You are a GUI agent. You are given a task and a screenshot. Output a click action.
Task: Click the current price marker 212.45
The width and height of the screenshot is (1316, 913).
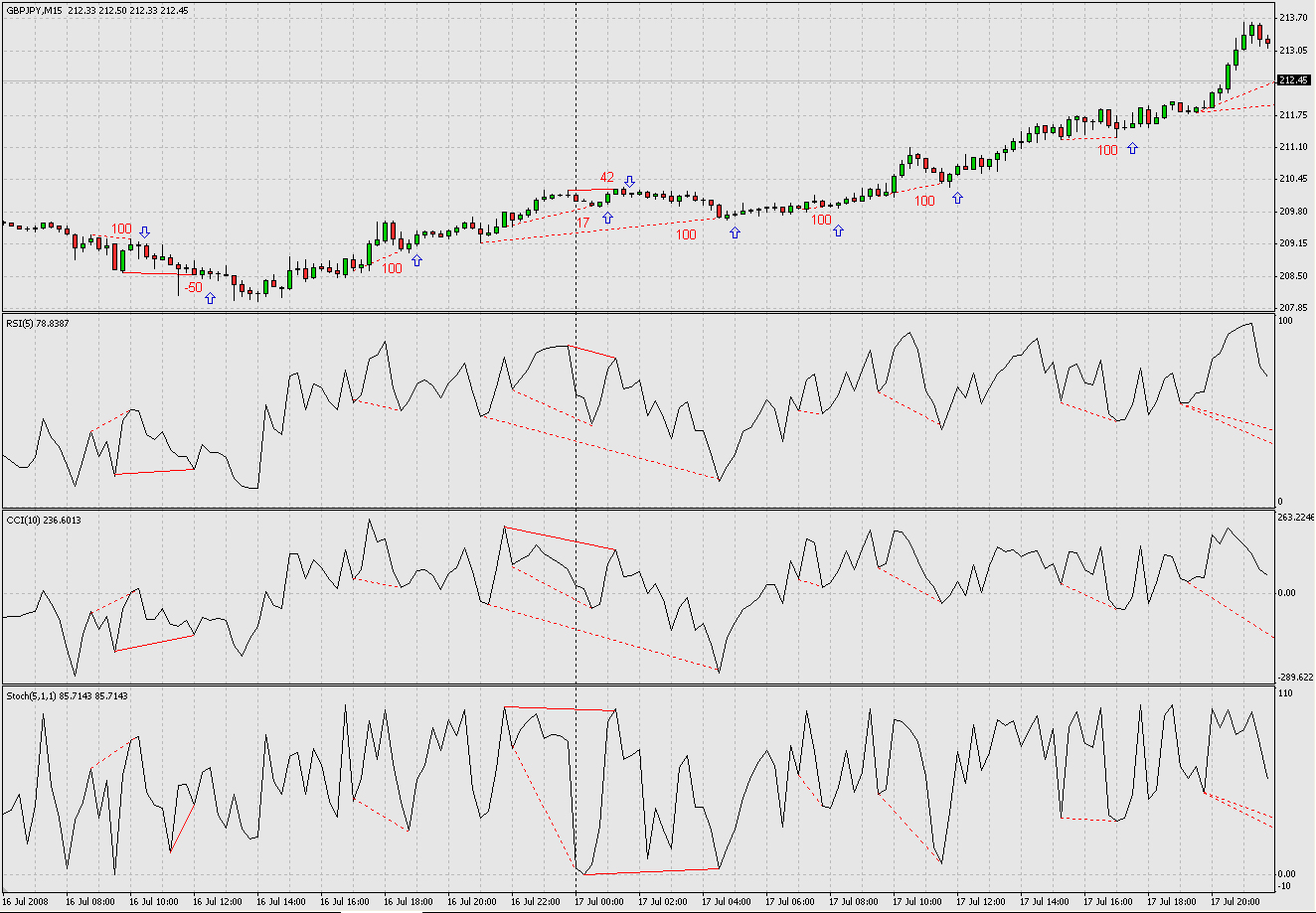click(x=1293, y=80)
